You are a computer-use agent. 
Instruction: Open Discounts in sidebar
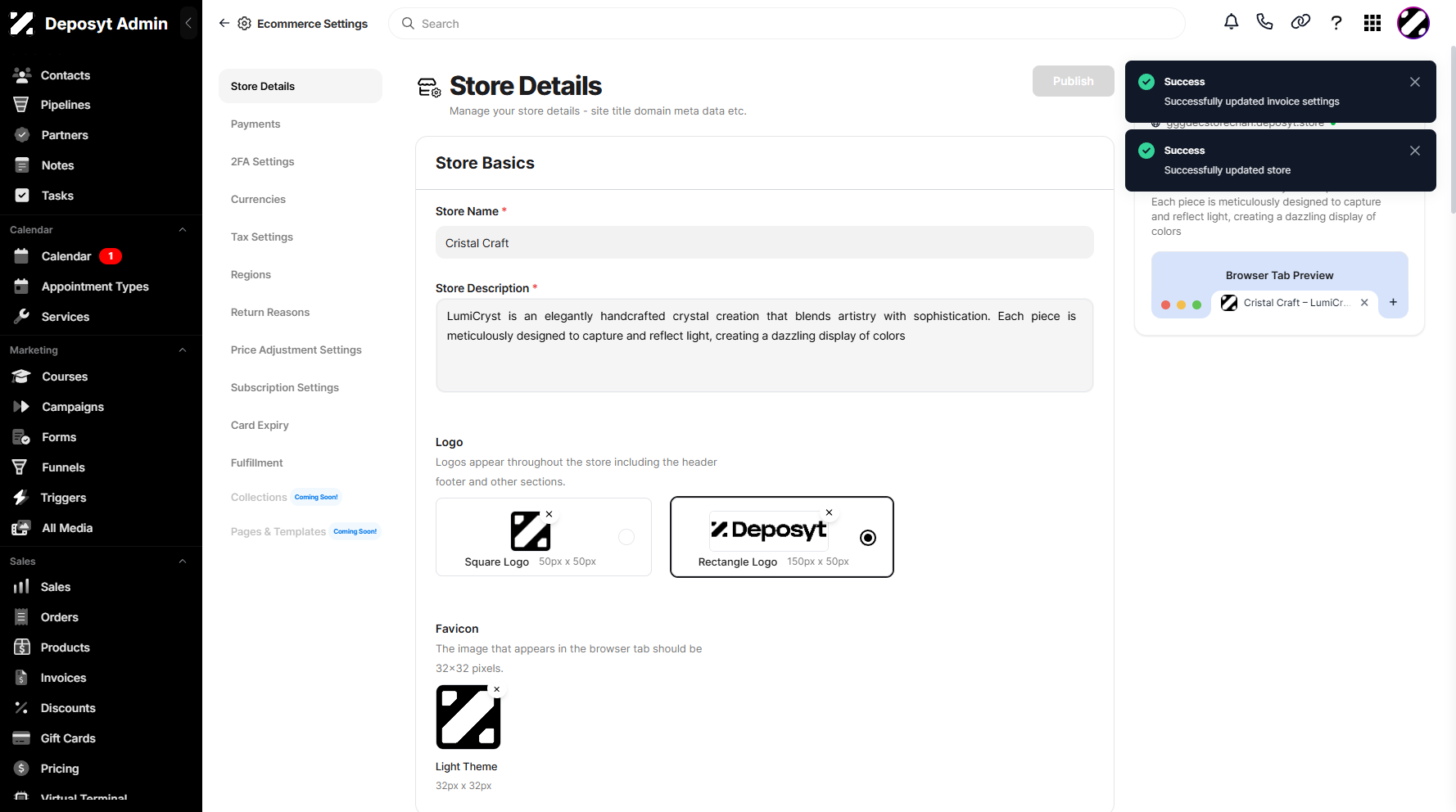pyautogui.click(x=68, y=708)
